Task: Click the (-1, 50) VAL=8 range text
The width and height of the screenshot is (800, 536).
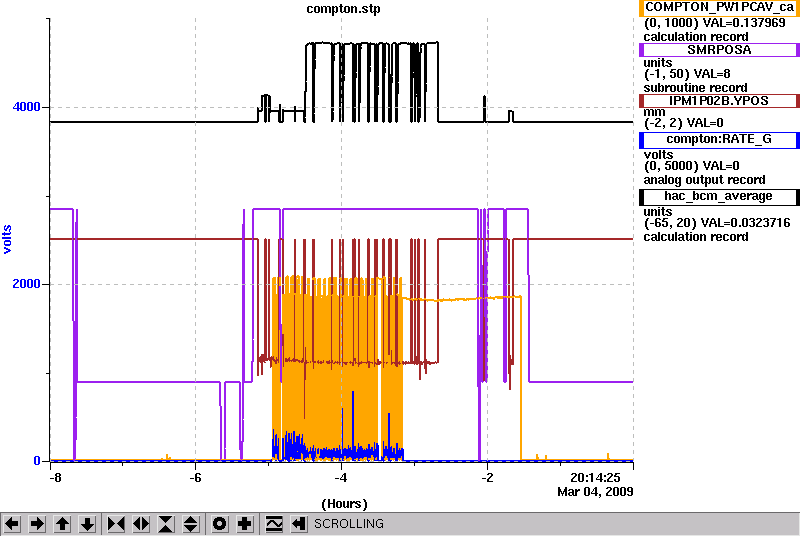Action: [687, 74]
